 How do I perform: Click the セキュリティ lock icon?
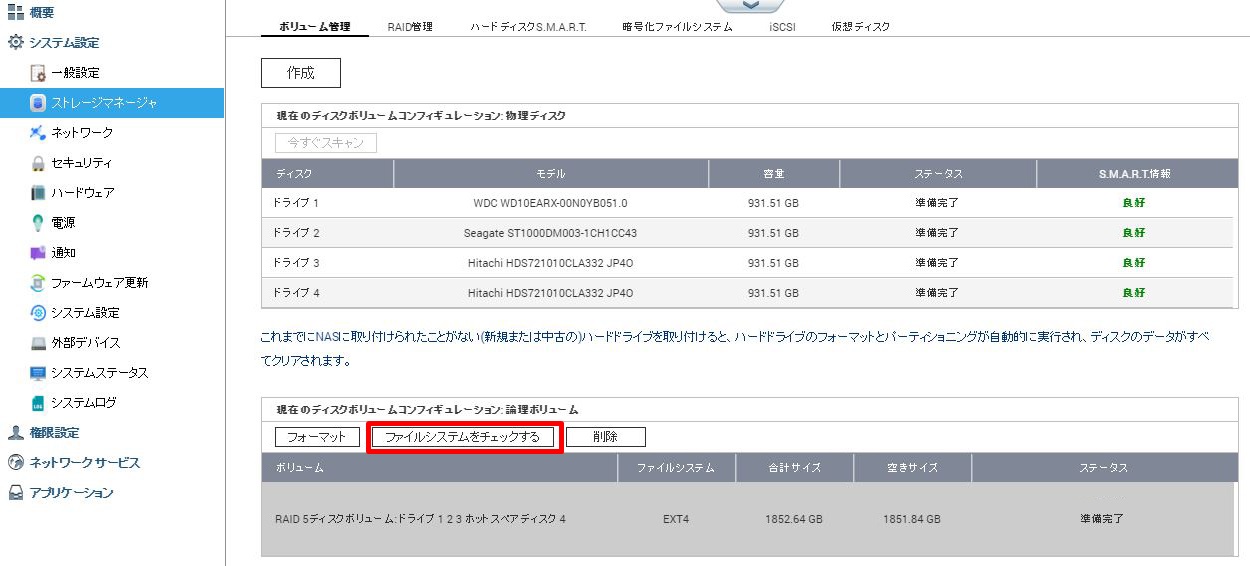38,163
